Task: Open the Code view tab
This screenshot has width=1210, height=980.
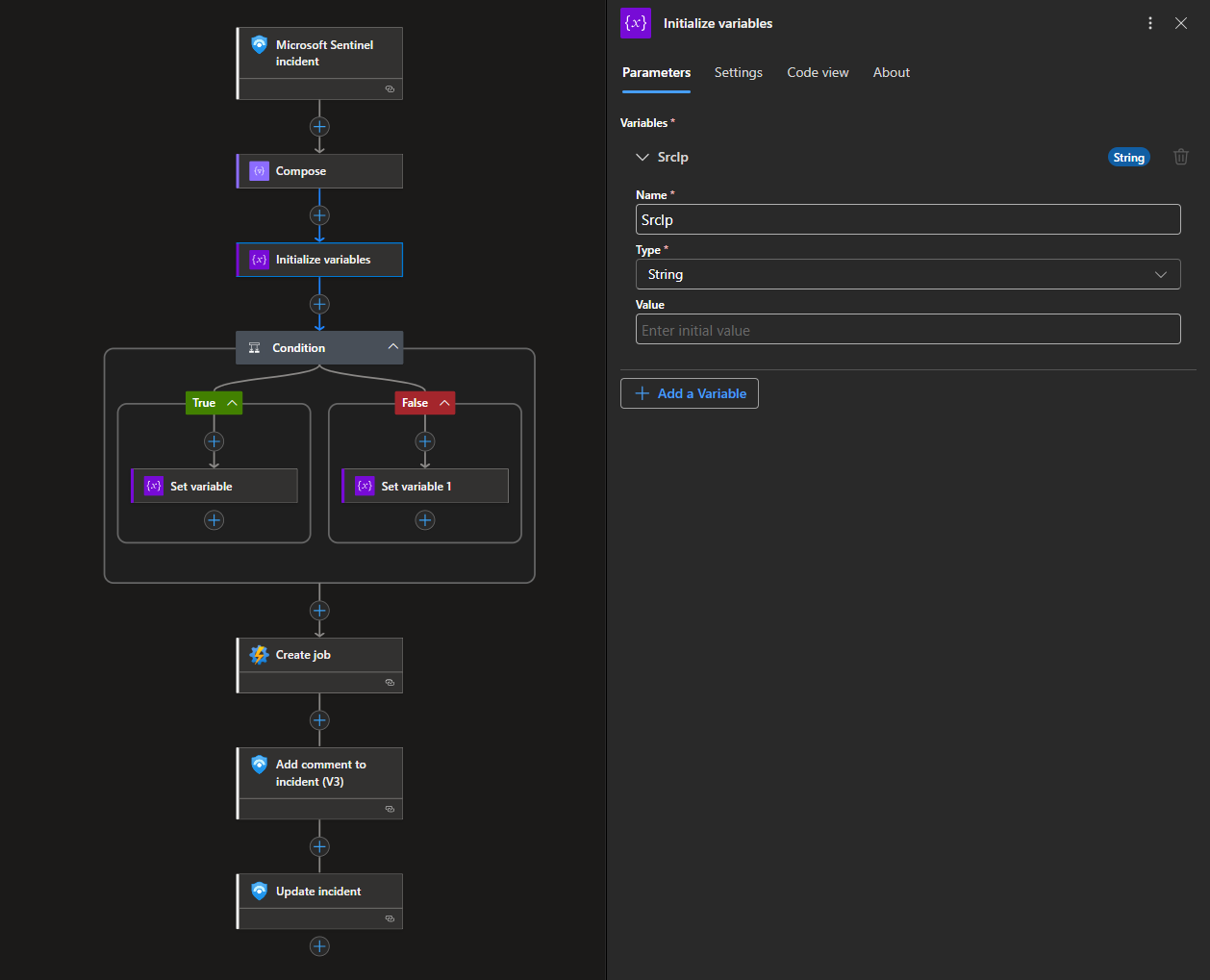Action: [x=818, y=72]
